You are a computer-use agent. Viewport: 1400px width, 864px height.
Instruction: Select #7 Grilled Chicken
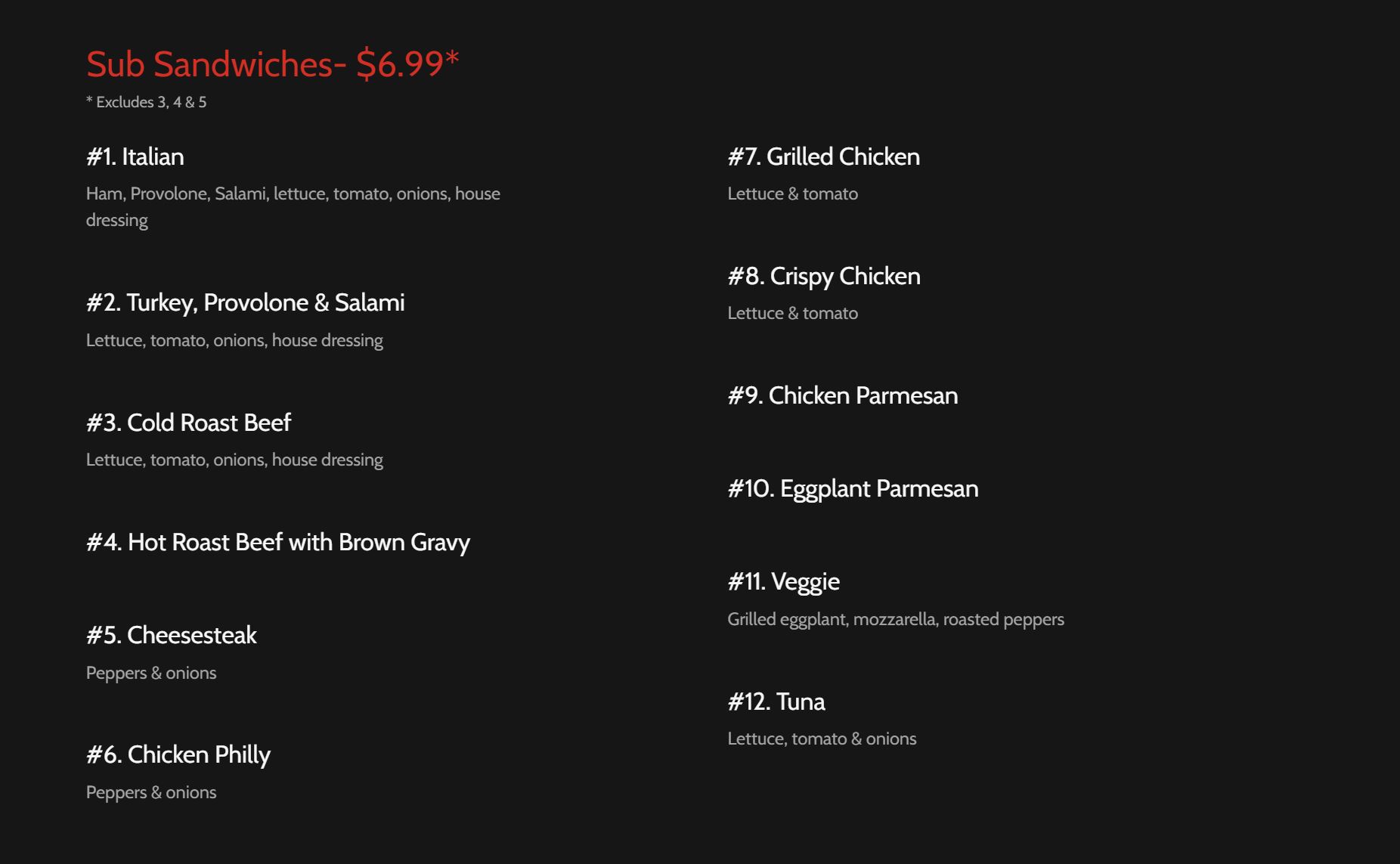(823, 156)
